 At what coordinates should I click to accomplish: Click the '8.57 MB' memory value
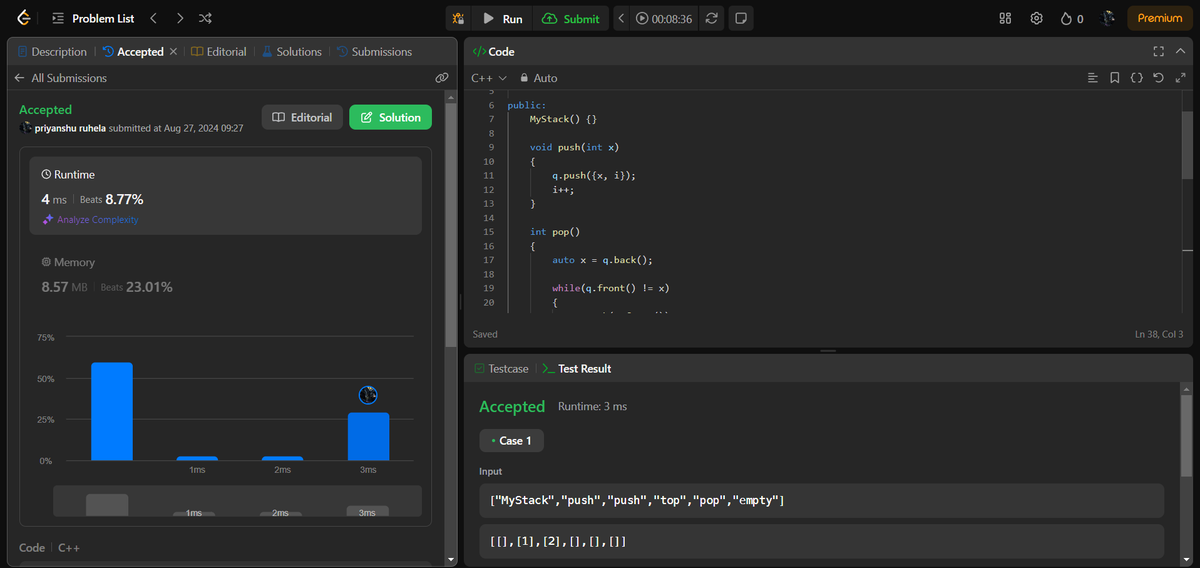[64, 287]
